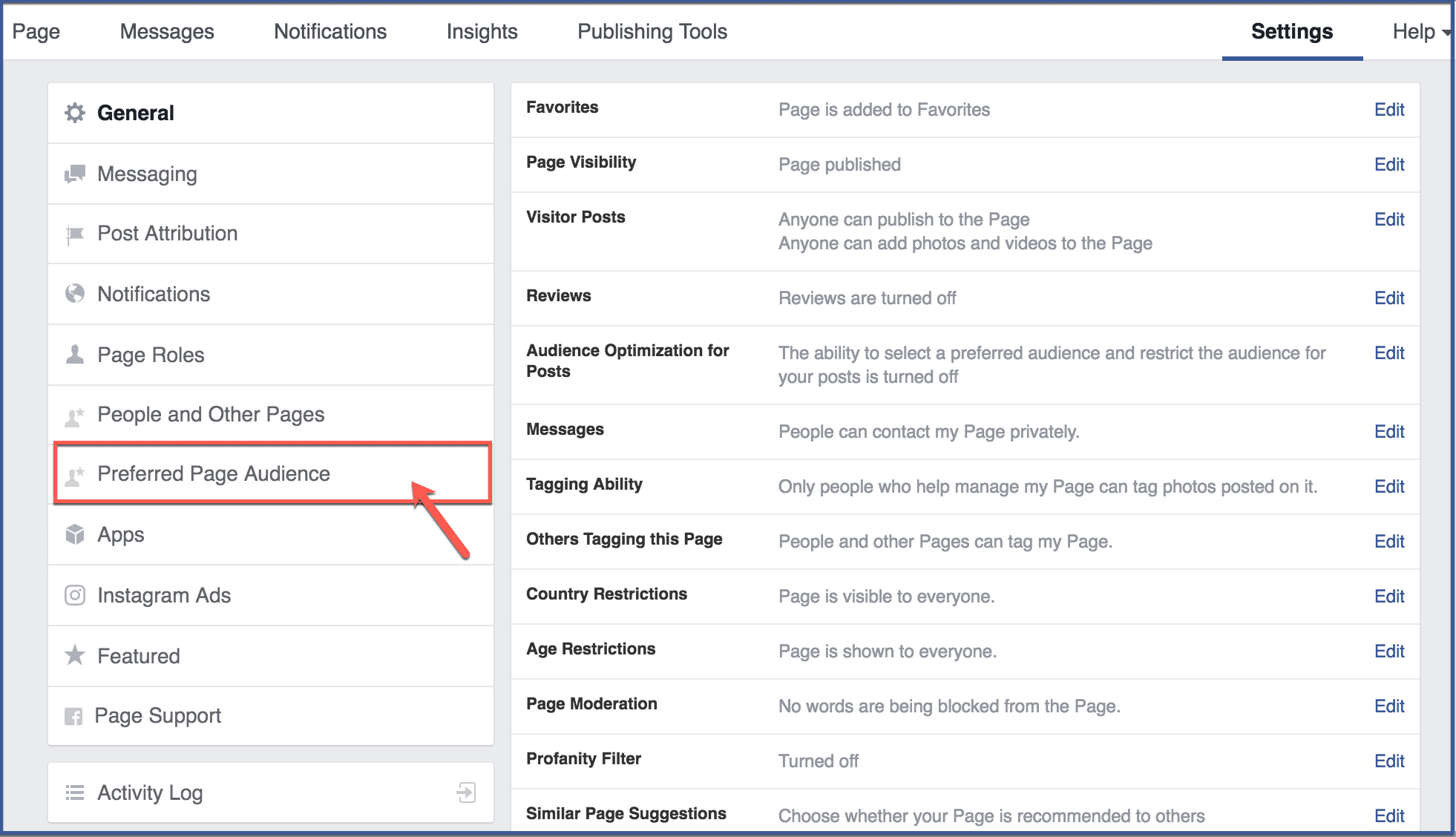Click the Notifications globe icon
Viewport: 1456px width, 837px height.
coord(75,294)
